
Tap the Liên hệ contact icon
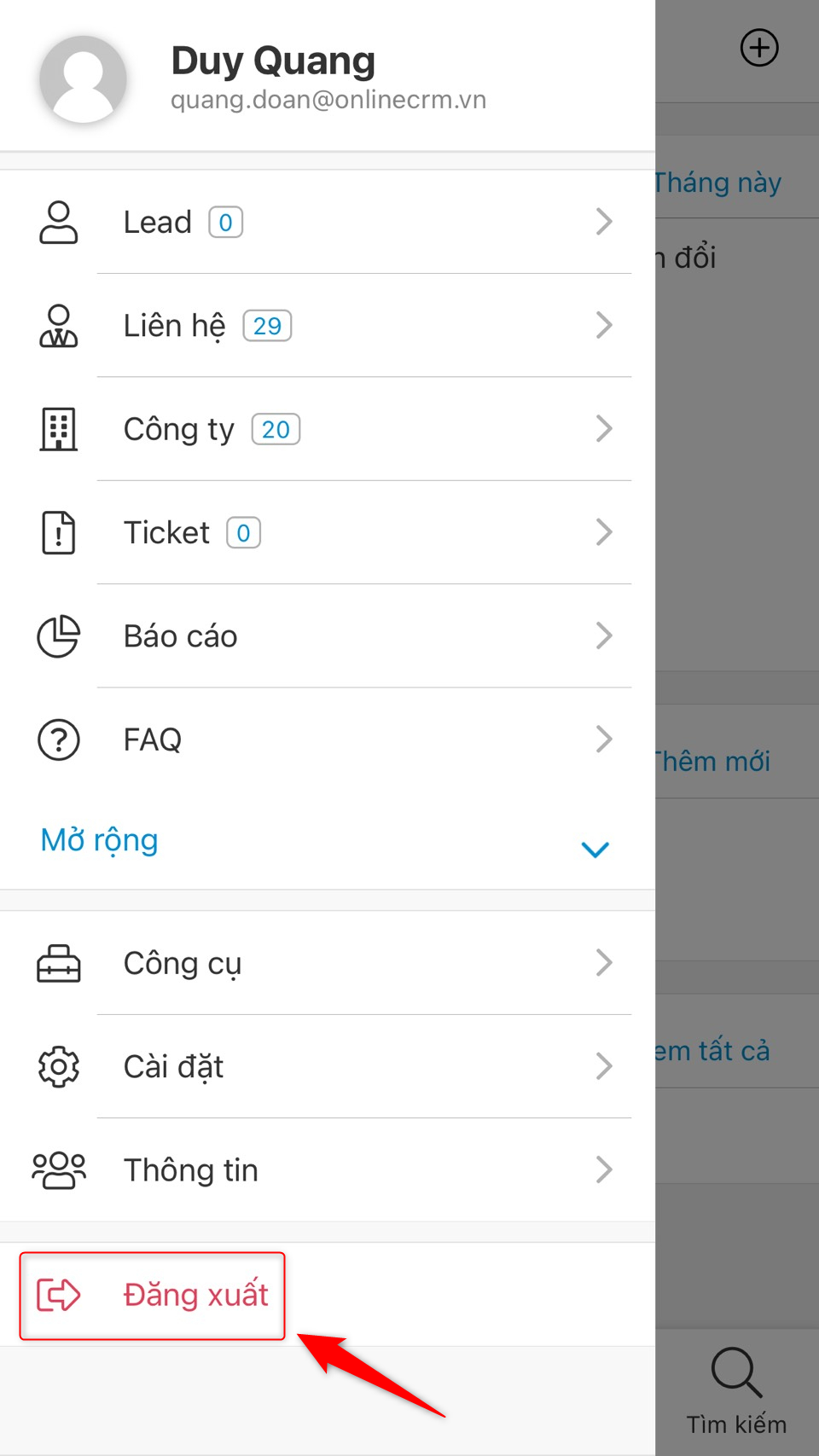(58, 326)
